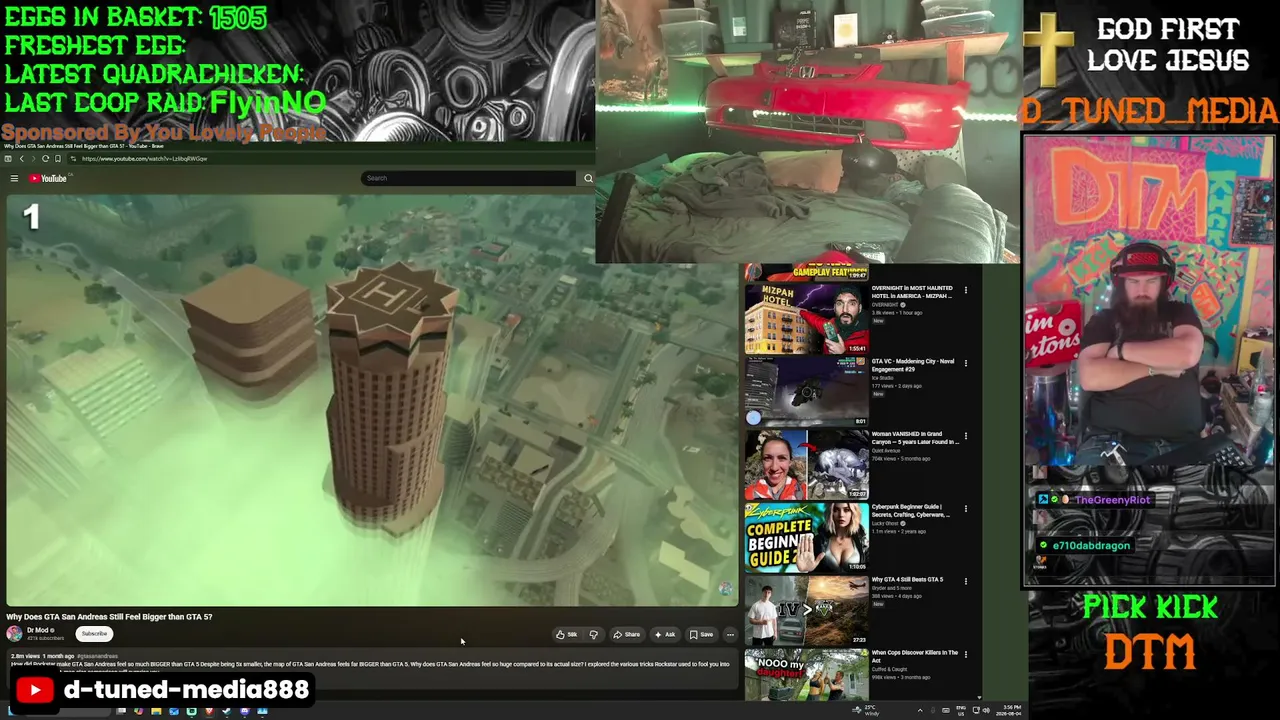The height and width of the screenshot is (720, 1280).
Task: Open options menu for Cyberpunk Beginner Guide
Action: (x=966, y=509)
